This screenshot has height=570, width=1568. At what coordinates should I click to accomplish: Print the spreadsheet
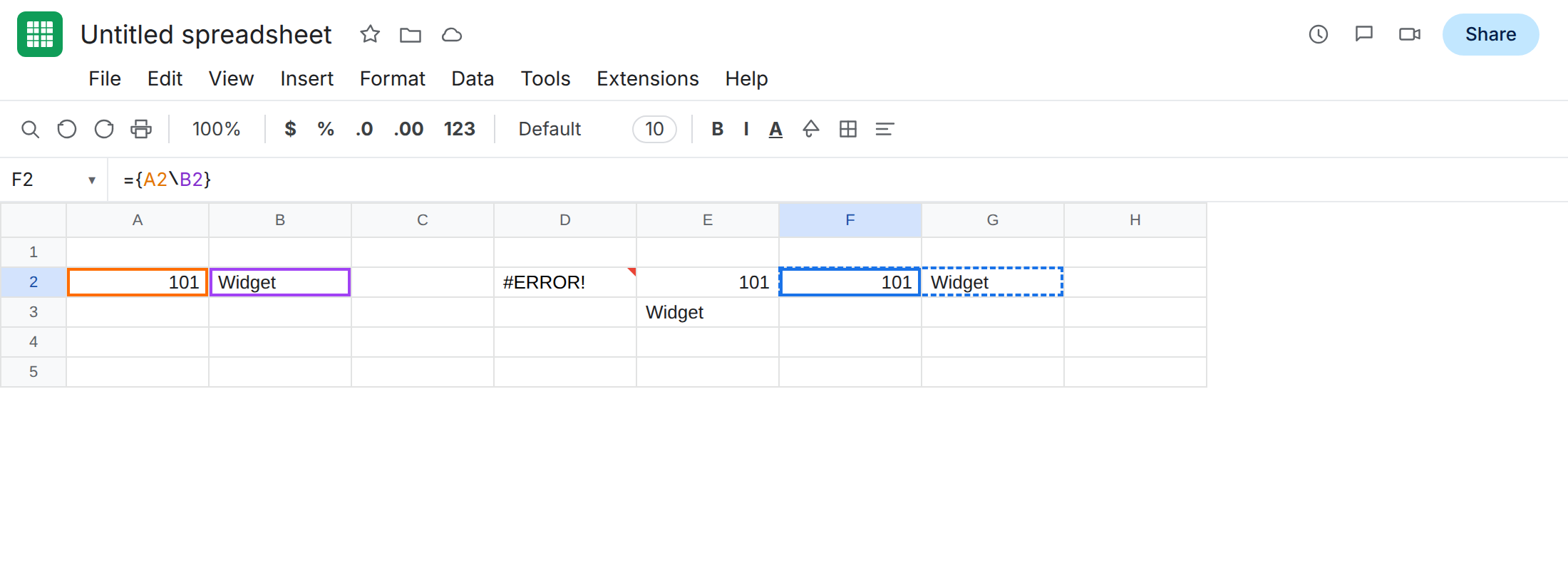tap(141, 129)
